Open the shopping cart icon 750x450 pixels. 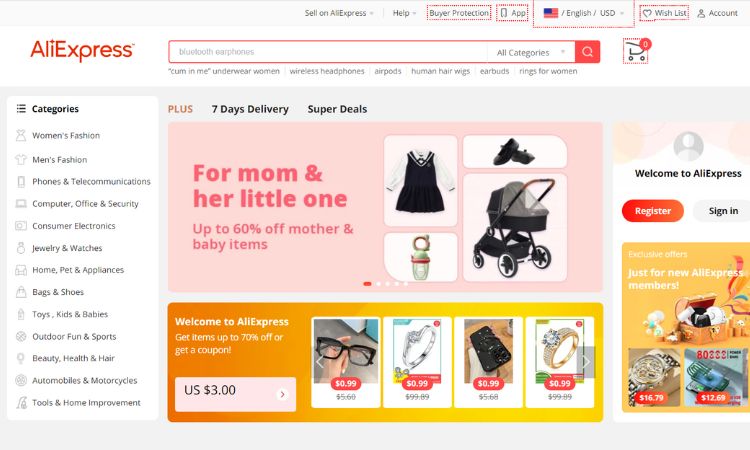pos(636,51)
